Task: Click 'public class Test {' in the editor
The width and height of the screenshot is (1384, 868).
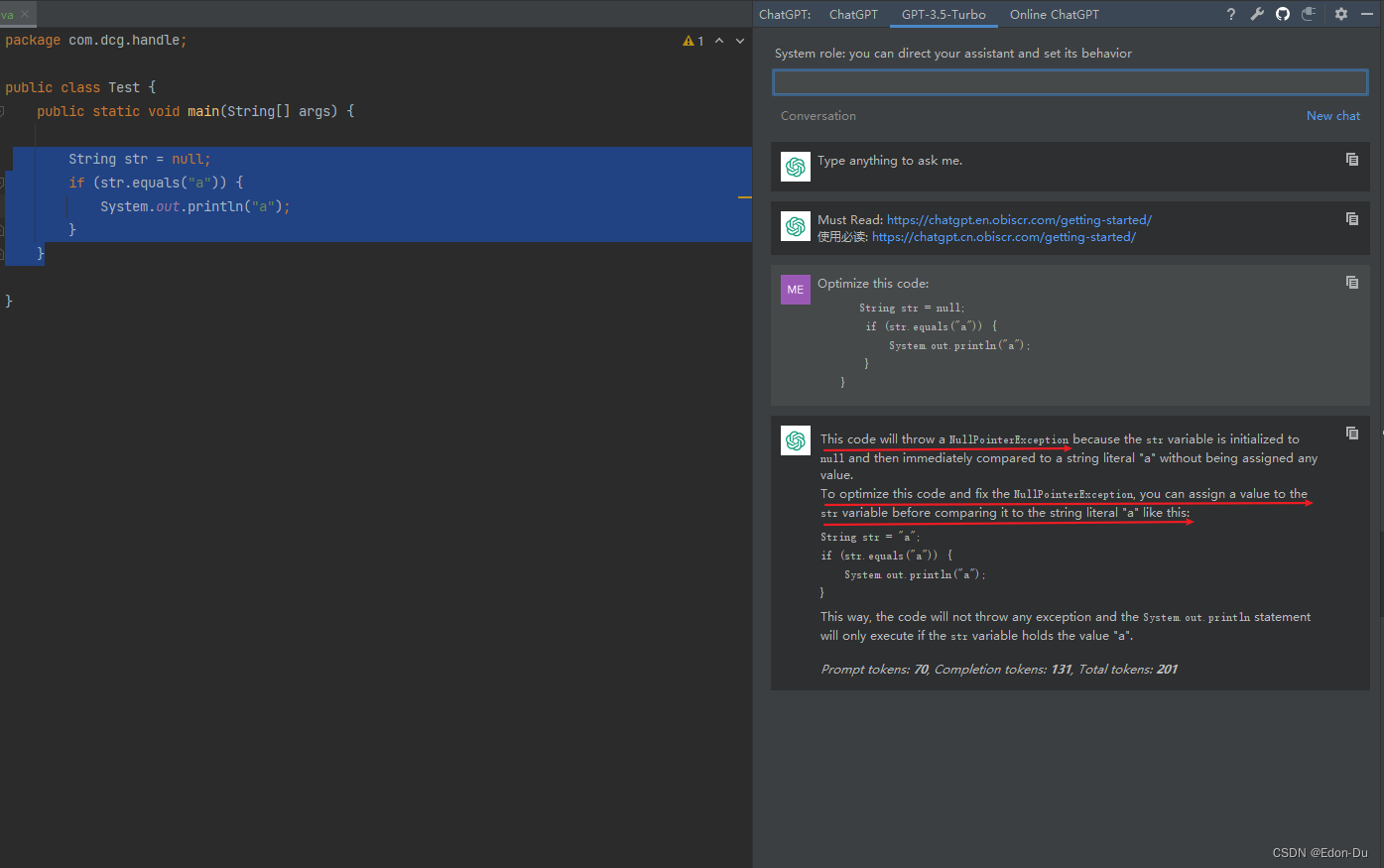Action: coord(80,87)
